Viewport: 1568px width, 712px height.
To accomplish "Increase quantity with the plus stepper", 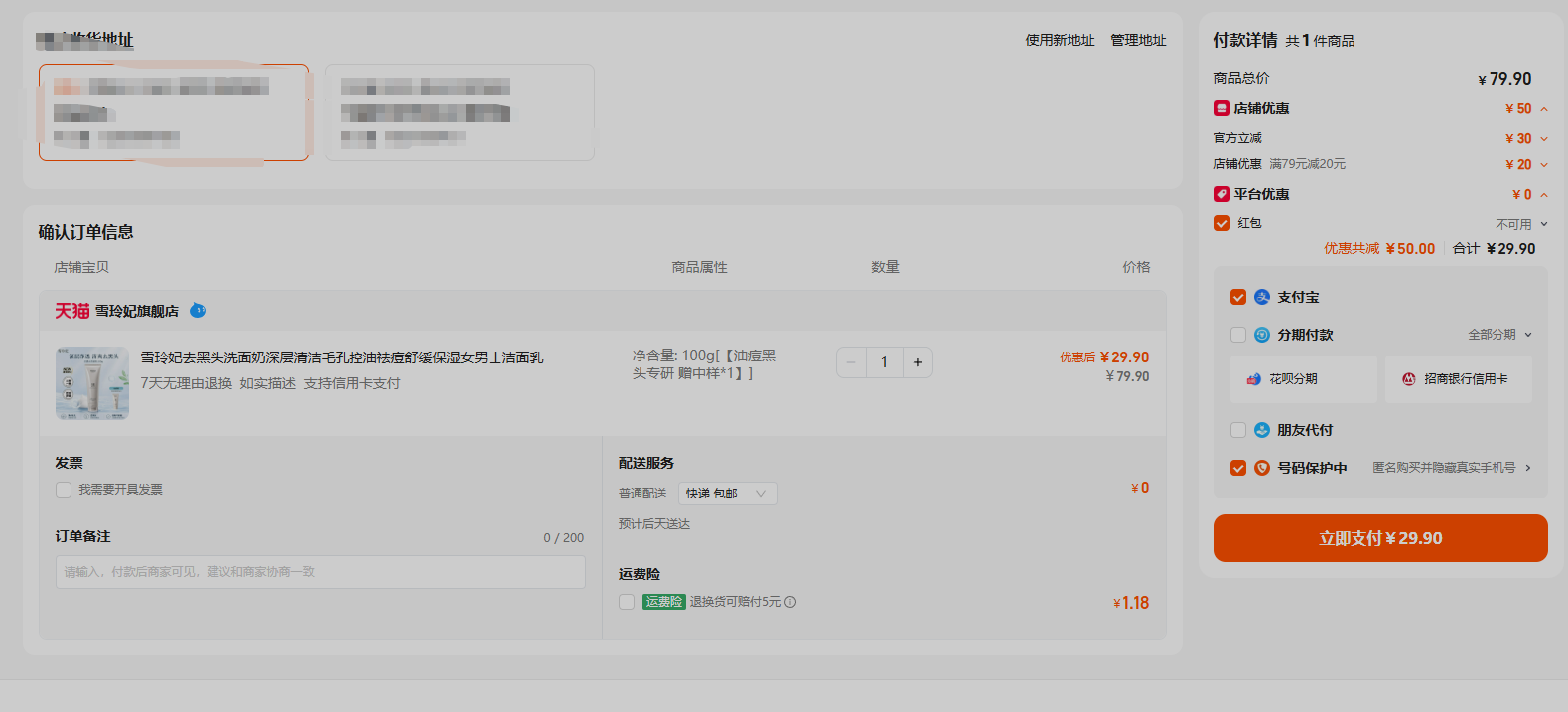I will point(918,362).
